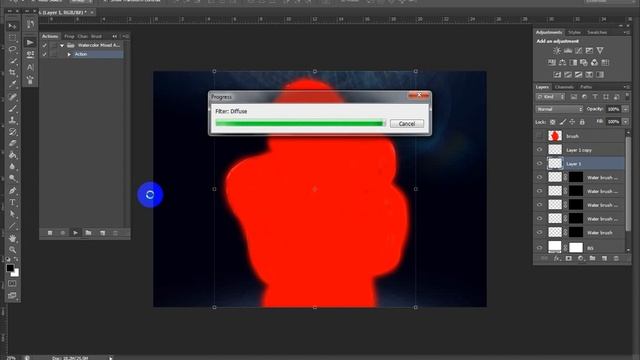This screenshot has width=640, height=360.
Task: Switch to the Channels tab
Action: 564,87
